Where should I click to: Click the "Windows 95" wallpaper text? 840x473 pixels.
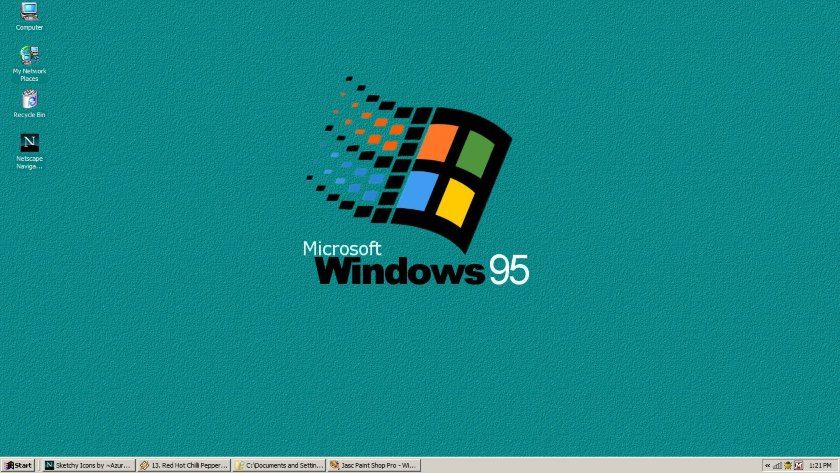(421, 270)
